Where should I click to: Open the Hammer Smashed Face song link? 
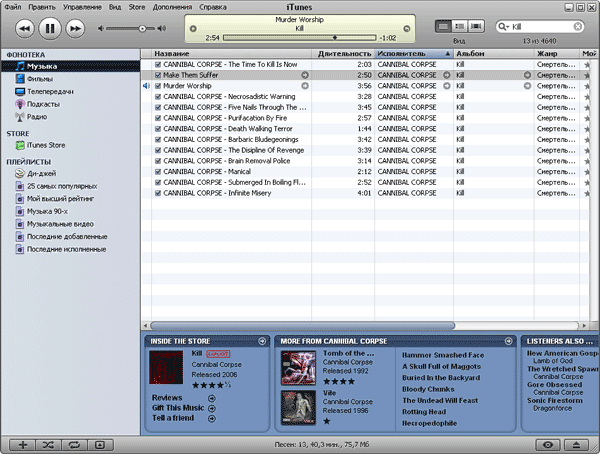click(443, 355)
